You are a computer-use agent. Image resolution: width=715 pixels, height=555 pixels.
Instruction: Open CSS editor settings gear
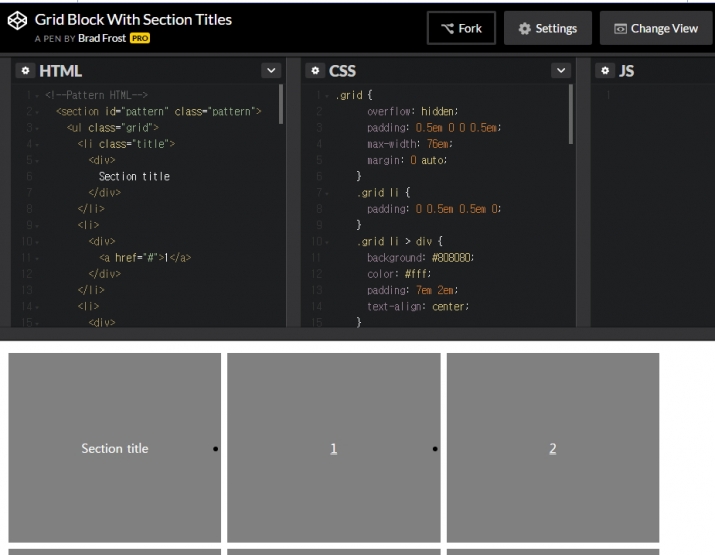(315, 71)
